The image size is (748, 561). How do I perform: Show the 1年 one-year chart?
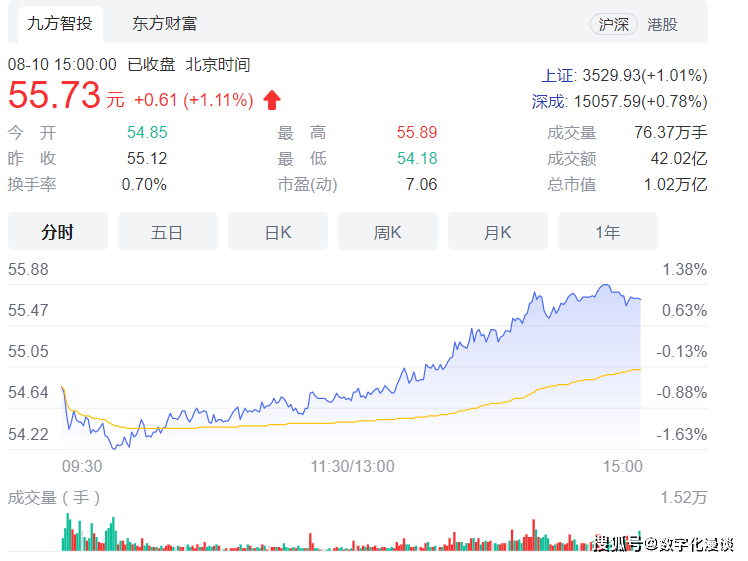pyautogui.click(x=607, y=232)
